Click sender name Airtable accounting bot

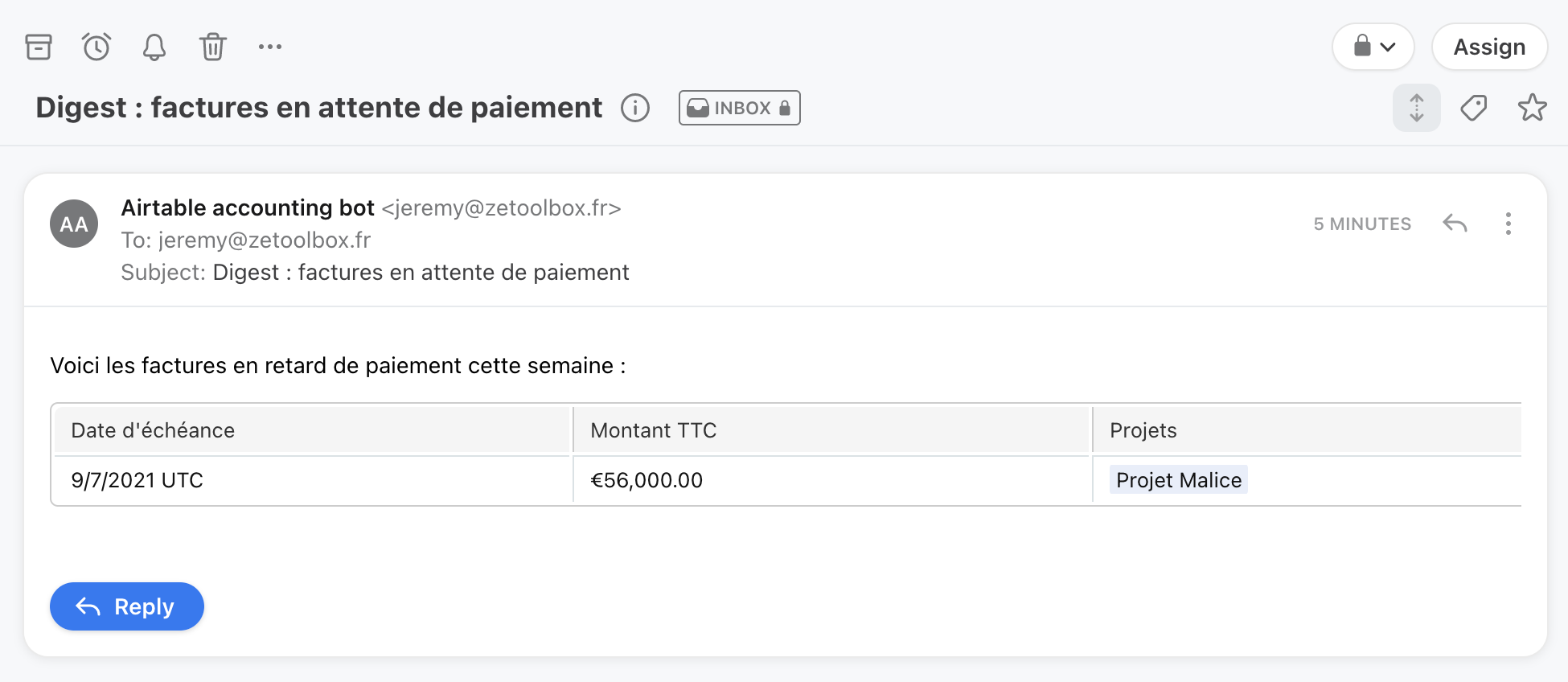pos(248,207)
